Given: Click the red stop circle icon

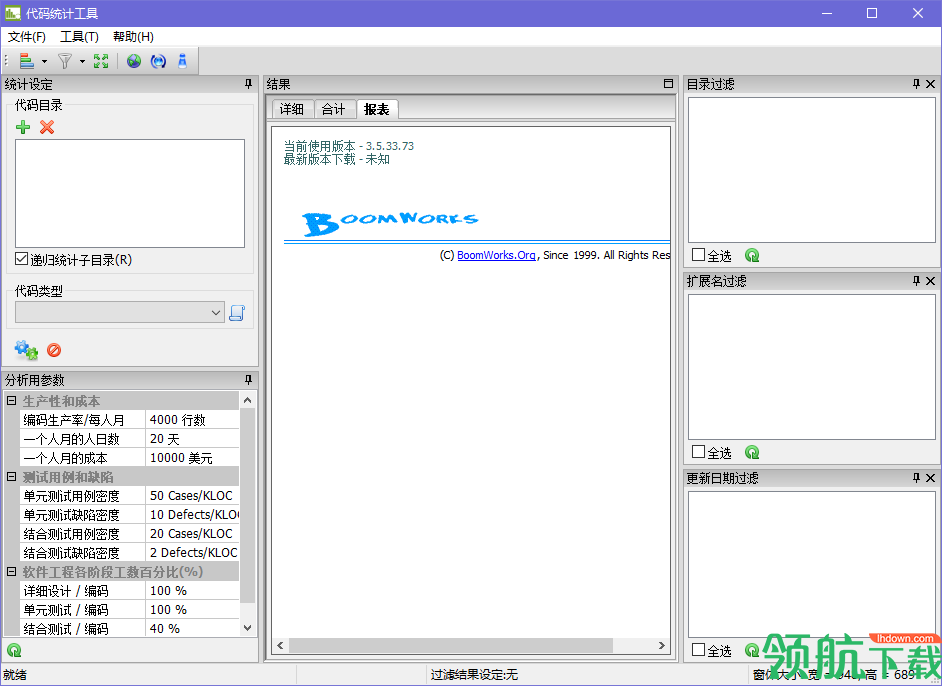Looking at the screenshot, I should (x=54, y=350).
